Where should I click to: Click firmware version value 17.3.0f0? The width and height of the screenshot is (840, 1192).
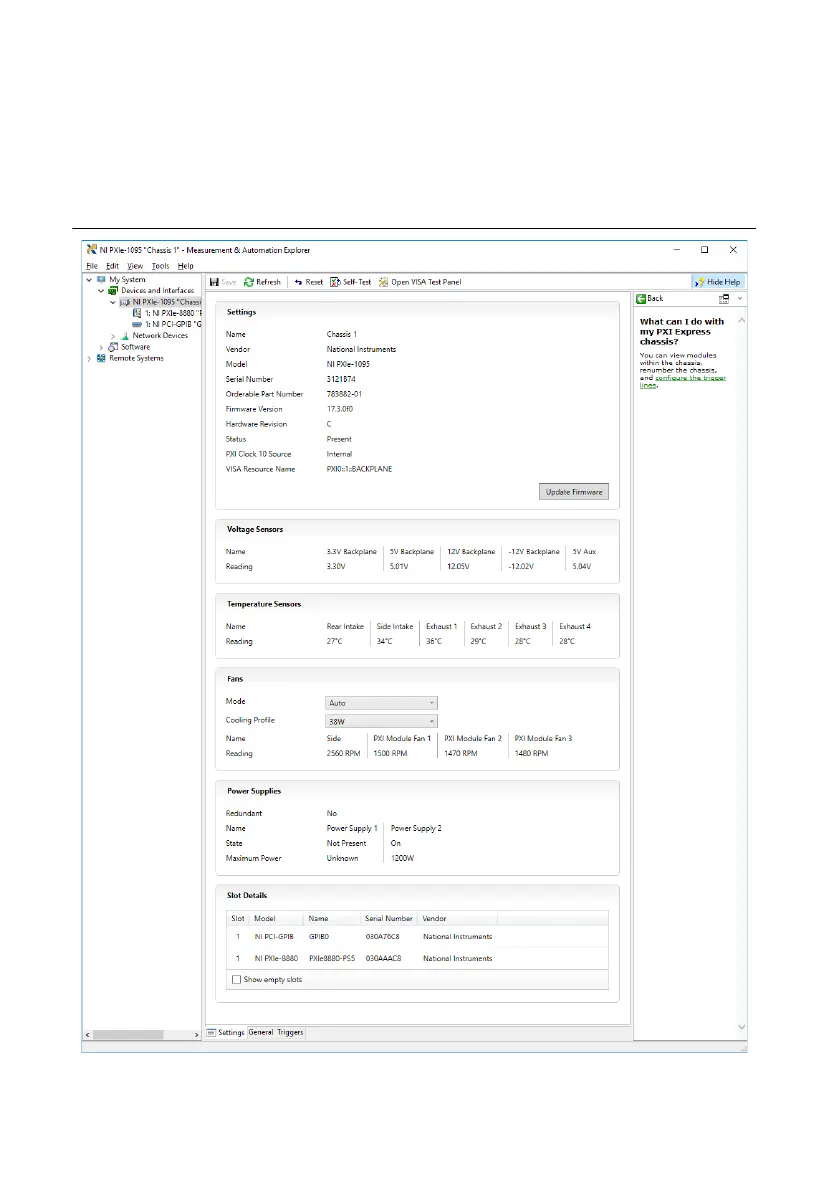click(x=340, y=409)
